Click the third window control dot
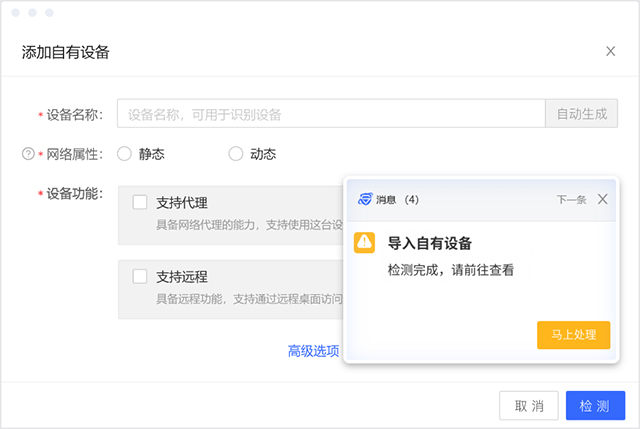Image resolution: width=640 pixels, height=429 pixels. click(49, 13)
